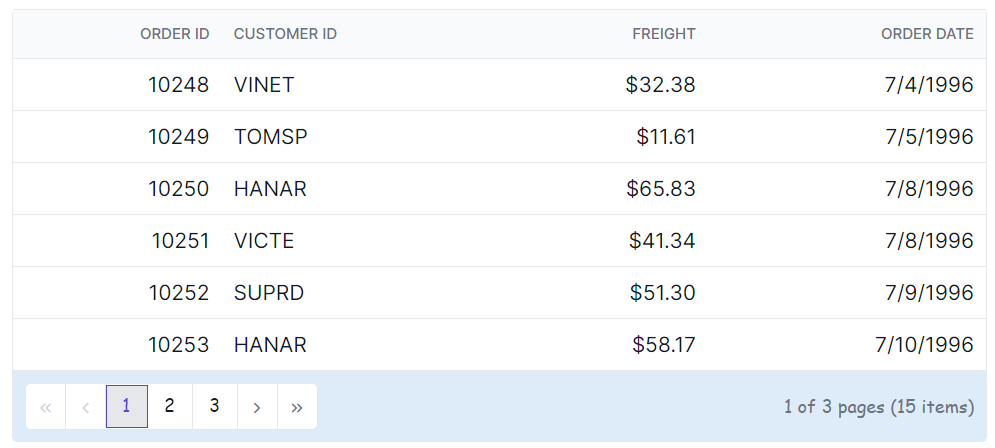Click the SUPRD customer cell
Viewport: 995px width, 448px height.
268,293
